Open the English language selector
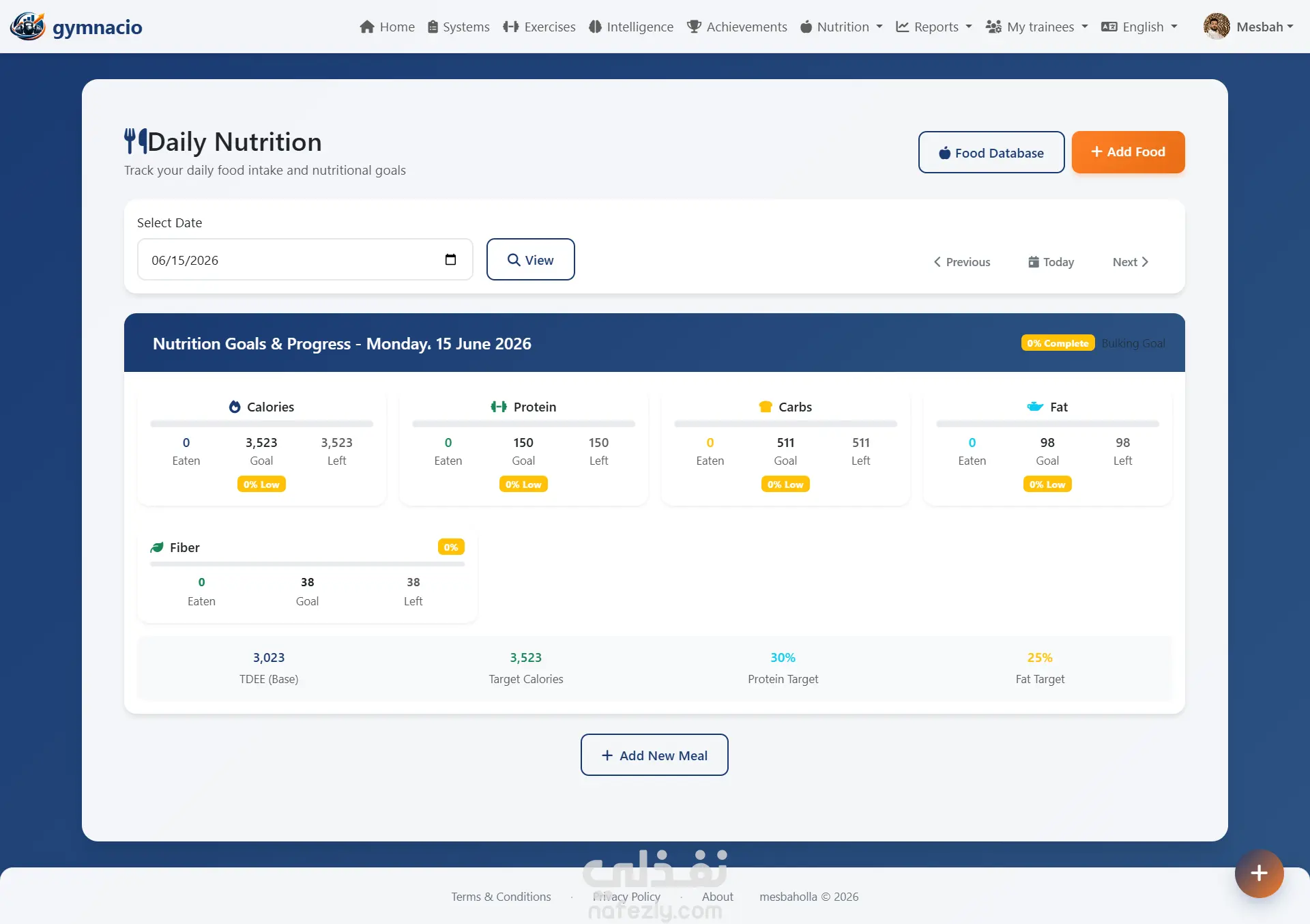The image size is (1310, 924). tap(1139, 27)
